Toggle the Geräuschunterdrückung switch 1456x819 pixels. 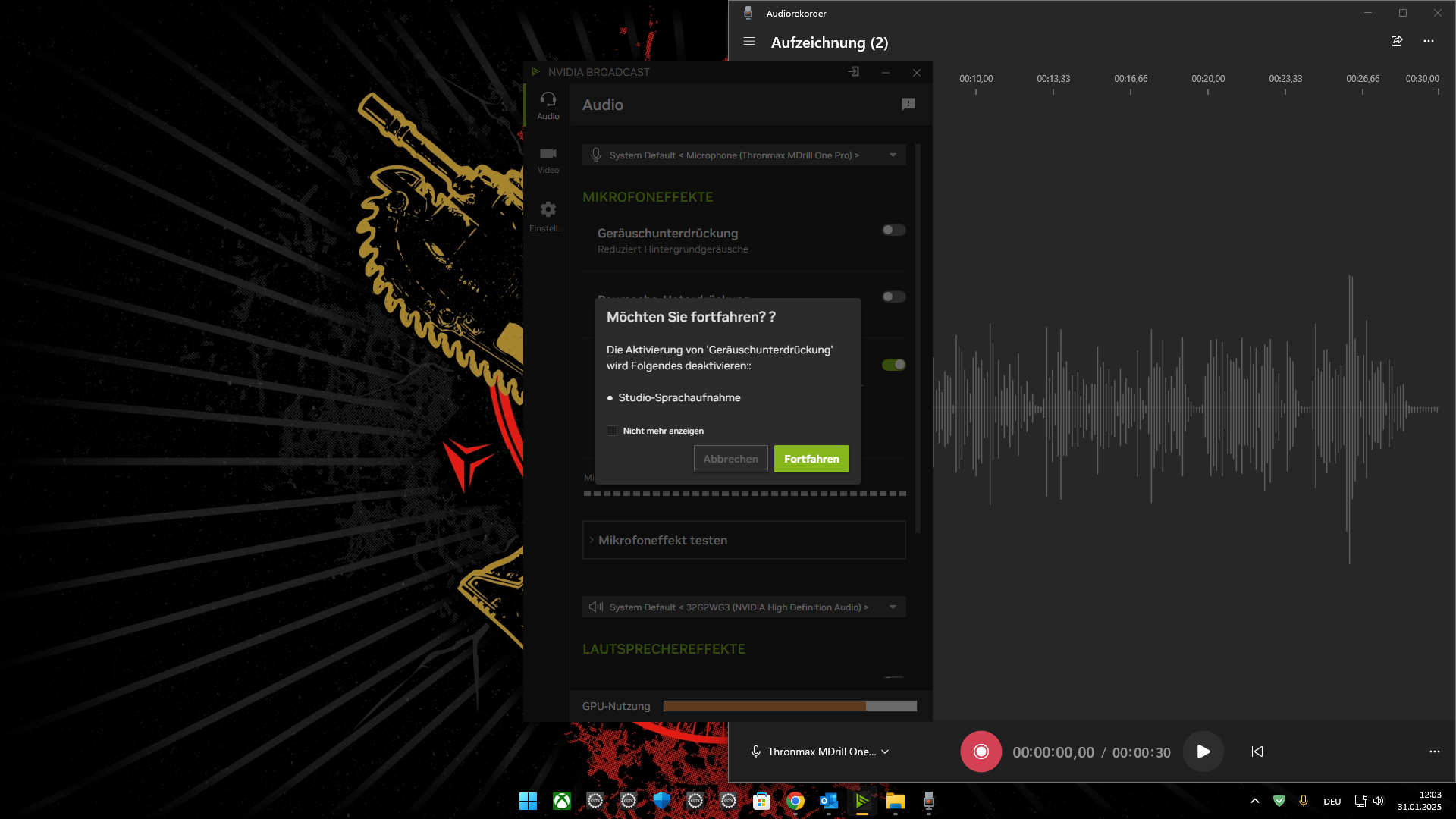point(893,230)
